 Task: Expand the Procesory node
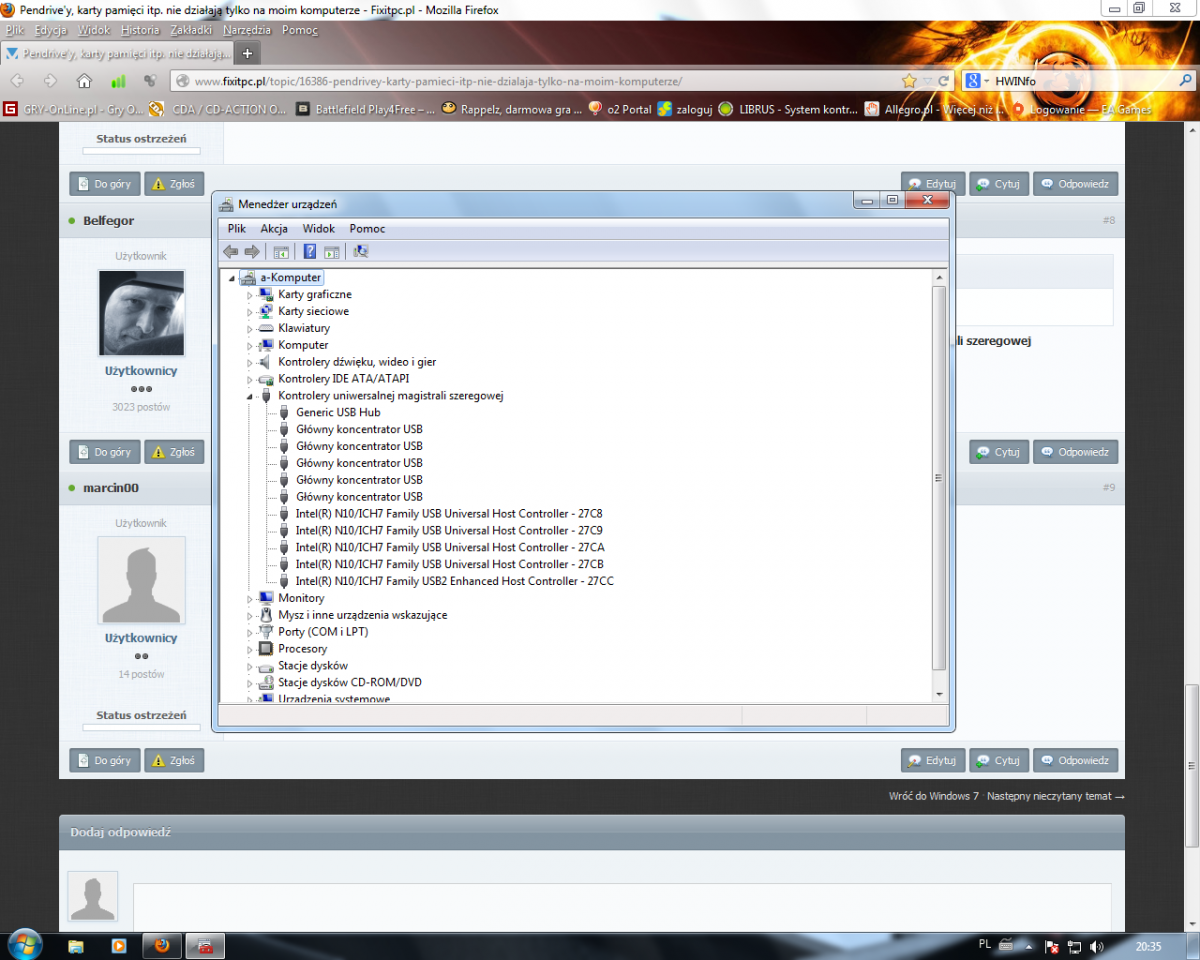pos(251,649)
